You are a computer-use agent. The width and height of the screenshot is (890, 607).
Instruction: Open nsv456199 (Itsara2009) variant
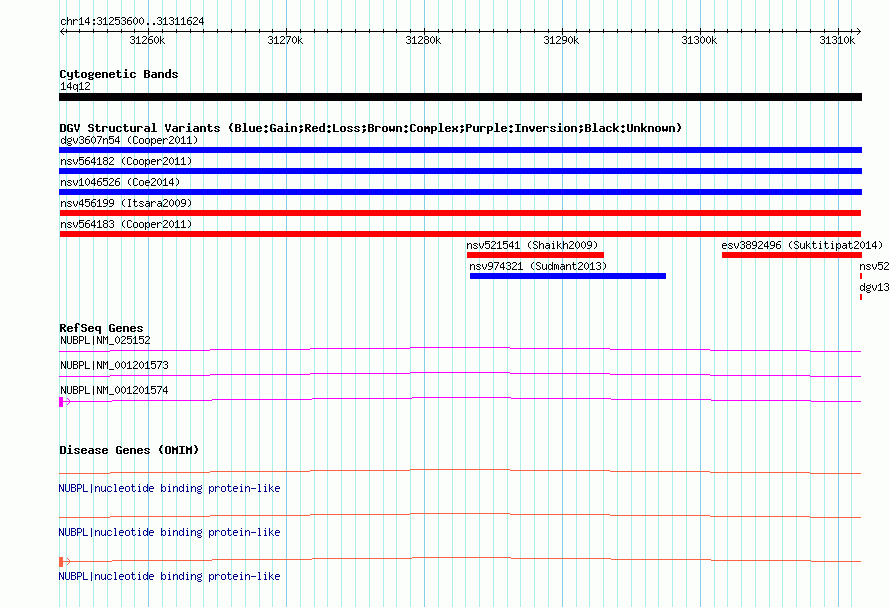tap(126, 203)
